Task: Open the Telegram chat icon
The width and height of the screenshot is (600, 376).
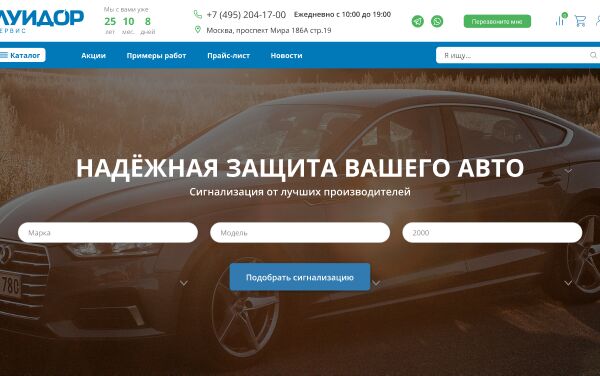Action: 417,21
